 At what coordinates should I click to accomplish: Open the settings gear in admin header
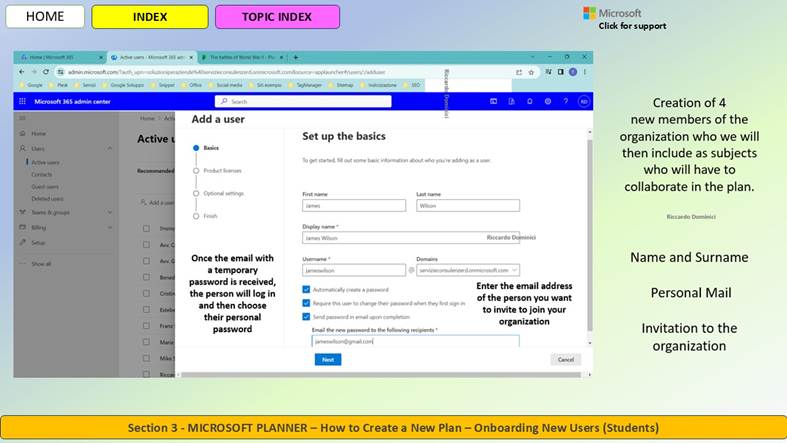pos(548,101)
